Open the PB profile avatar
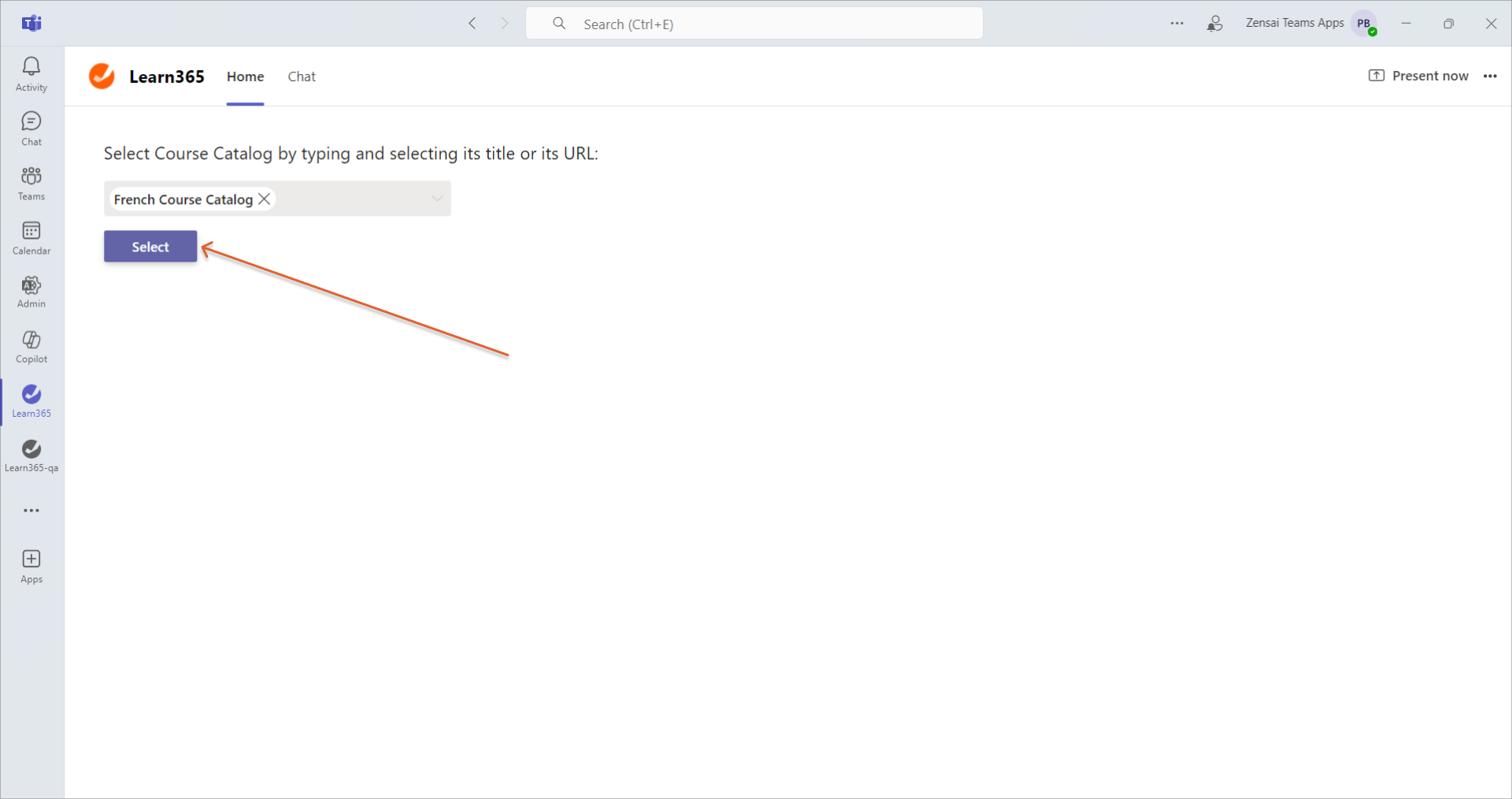Image resolution: width=1512 pixels, height=799 pixels. point(1364,24)
